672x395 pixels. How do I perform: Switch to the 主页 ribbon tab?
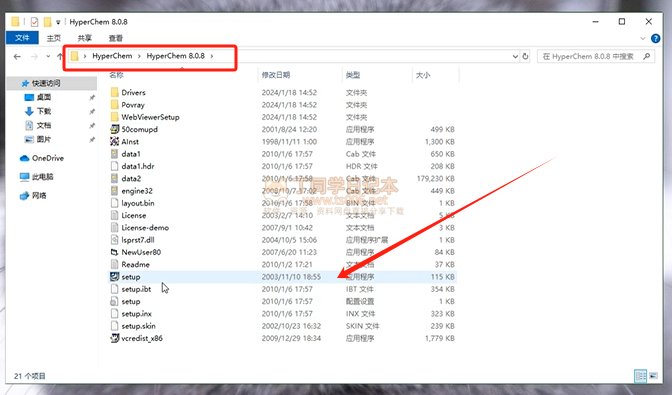click(54, 38)
